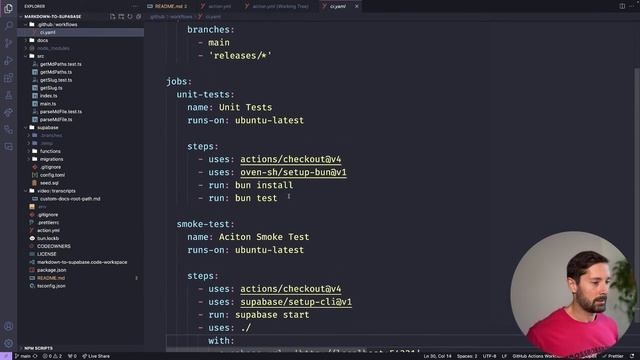Click the Prettier status bar item
This screenshot has width=640, height=360.
[613, 356]
